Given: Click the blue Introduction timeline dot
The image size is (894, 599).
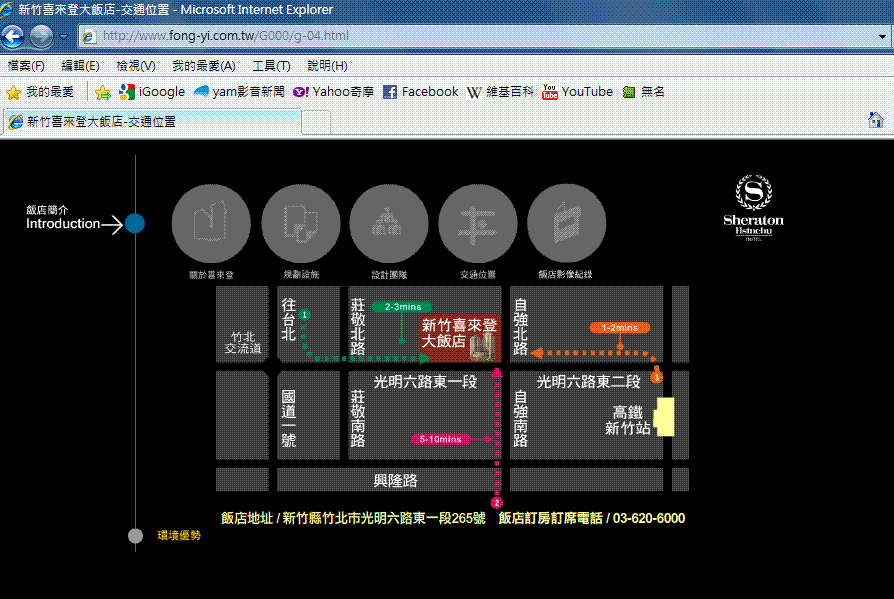Looking at the screenshot, I should 135,223.
